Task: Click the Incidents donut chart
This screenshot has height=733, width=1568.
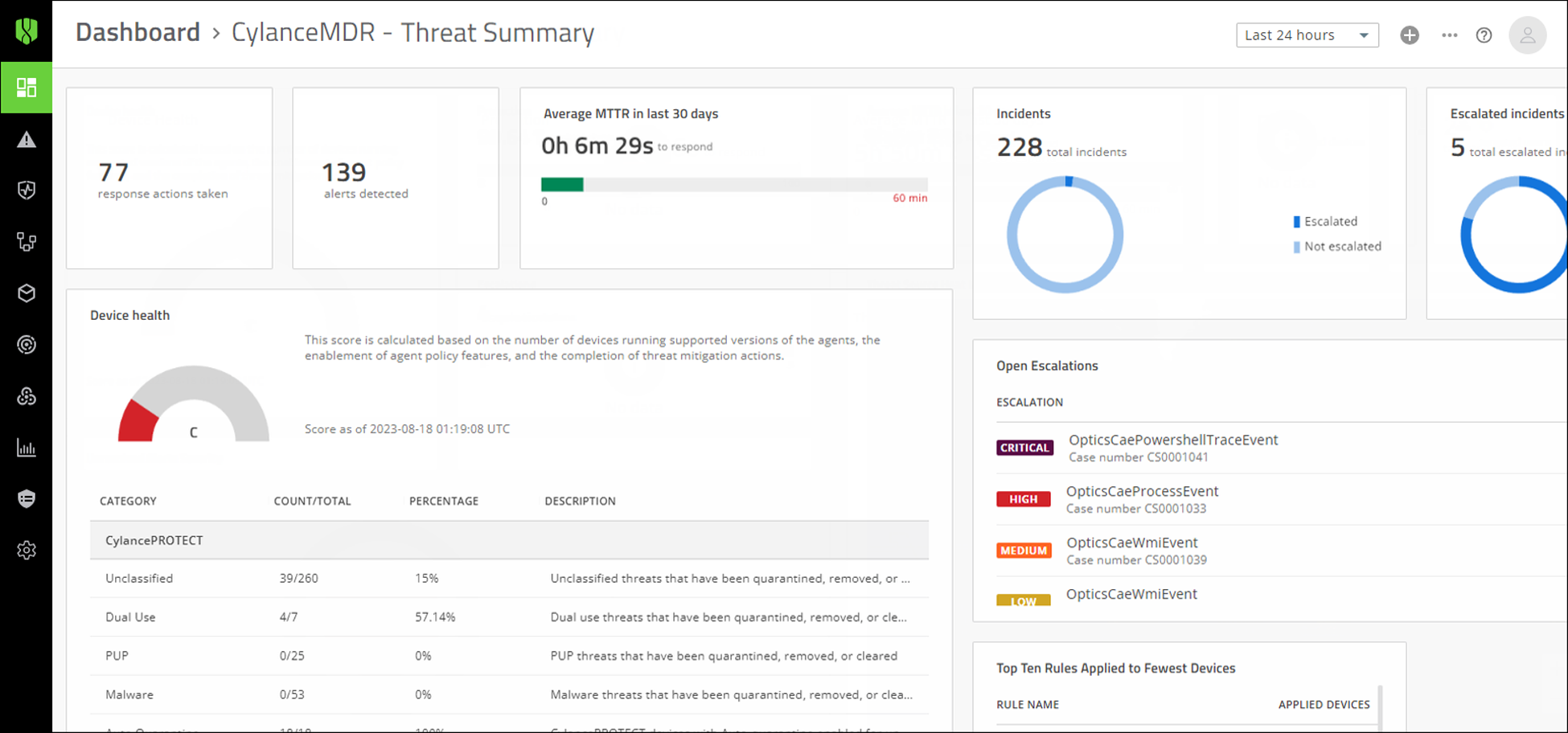Action: [1065, 235]
